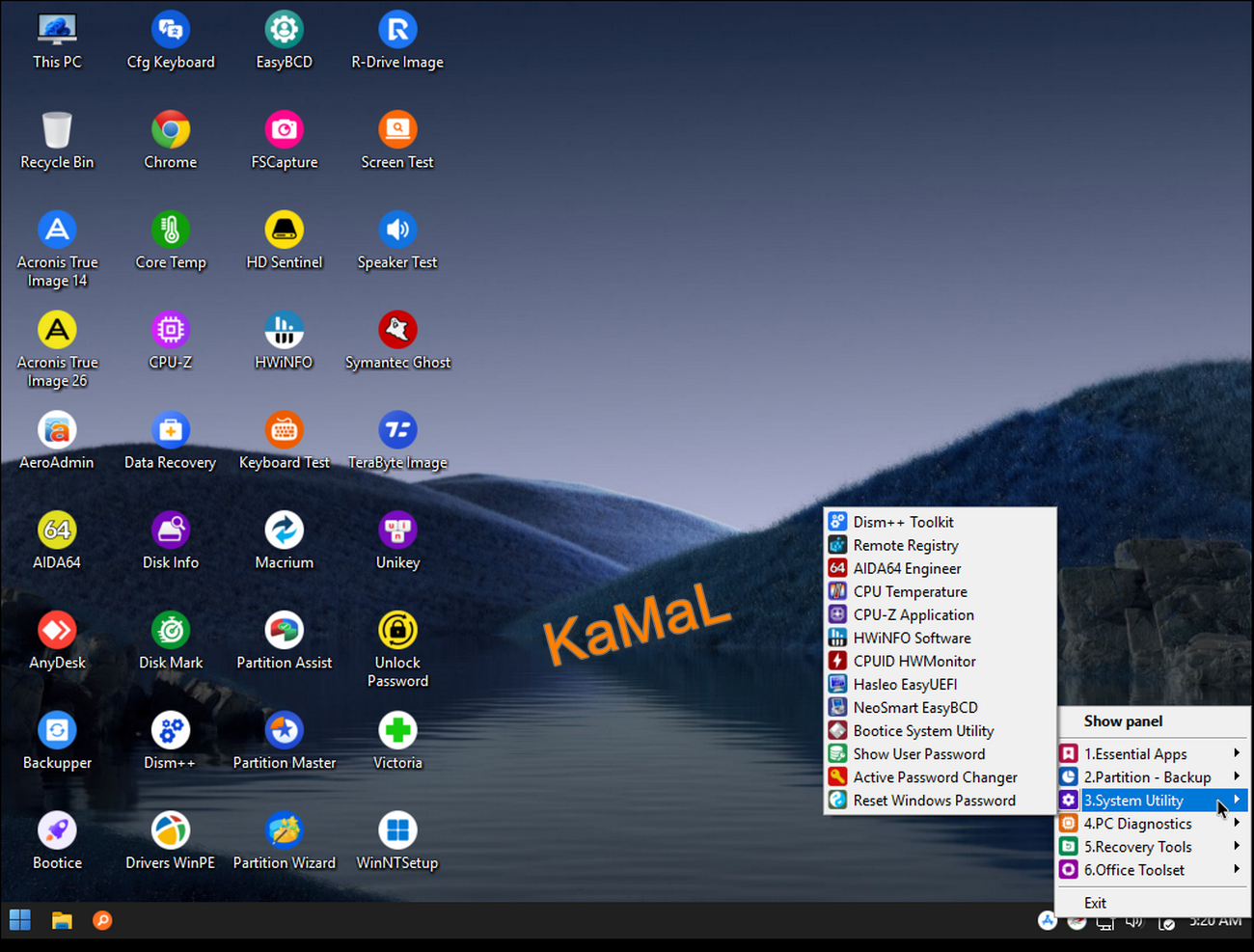The image size is (1254, 952).
Task: Launch TeraByte Image icon
Action: click(397, 442)
